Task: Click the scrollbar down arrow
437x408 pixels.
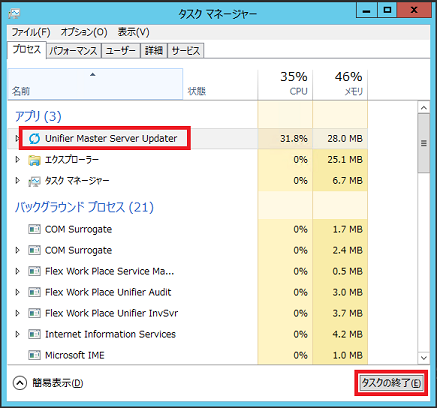Action: pyautogui.click(x=424, y=358)
